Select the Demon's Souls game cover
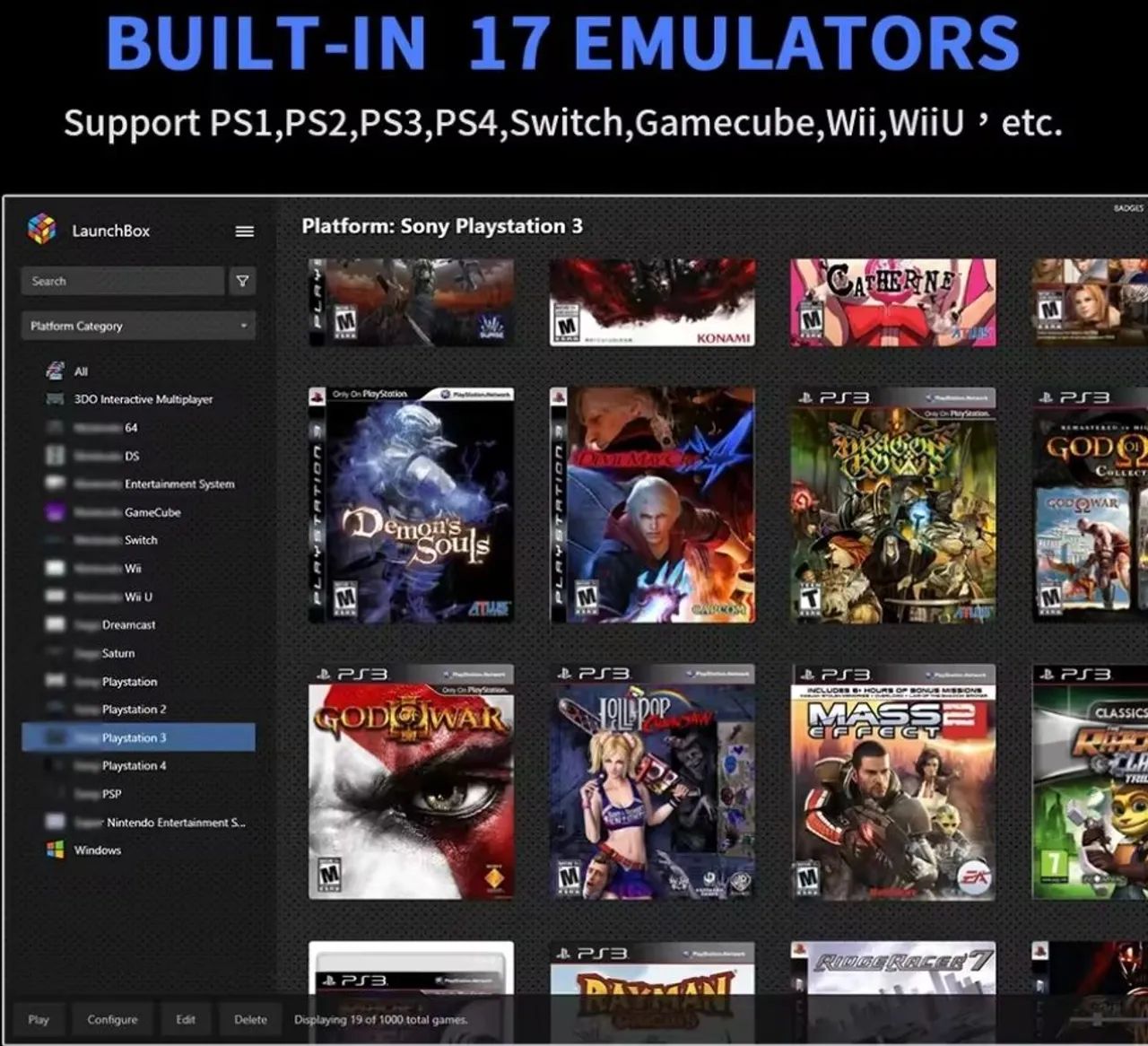 pos(412,505)
